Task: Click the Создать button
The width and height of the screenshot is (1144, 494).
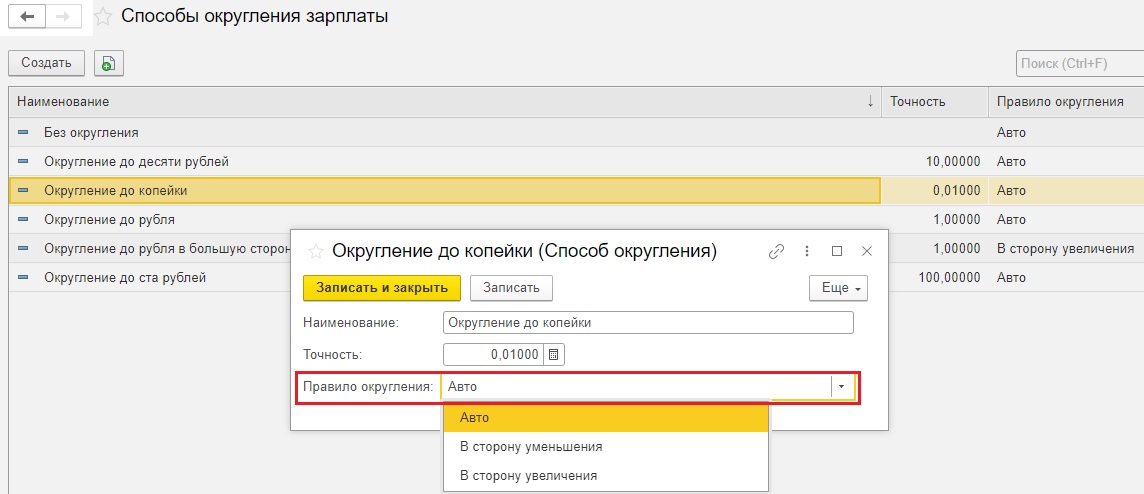Action: tap(47, 63)
